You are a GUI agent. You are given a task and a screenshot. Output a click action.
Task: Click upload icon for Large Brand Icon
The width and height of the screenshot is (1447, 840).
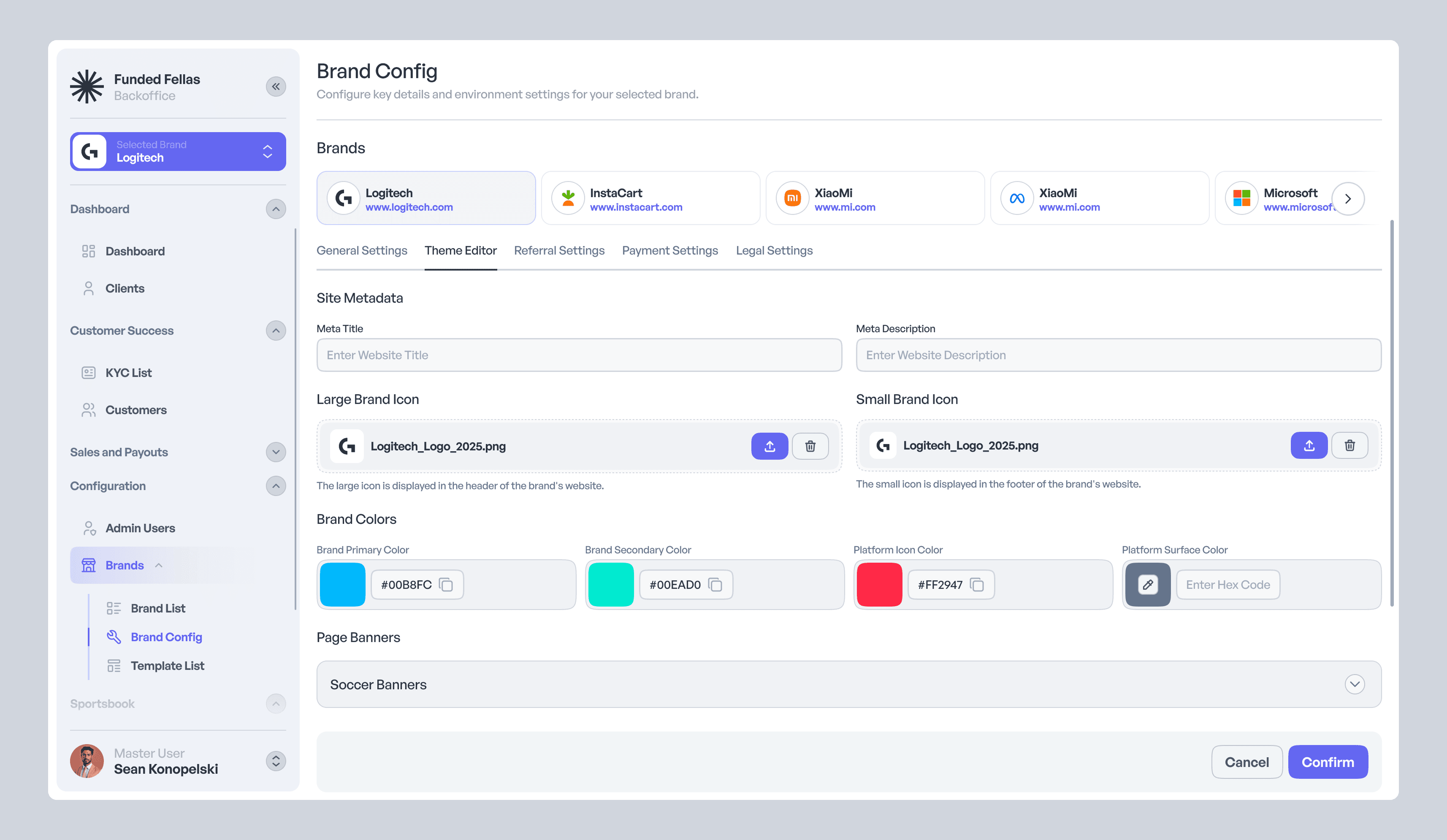[770, 446]
